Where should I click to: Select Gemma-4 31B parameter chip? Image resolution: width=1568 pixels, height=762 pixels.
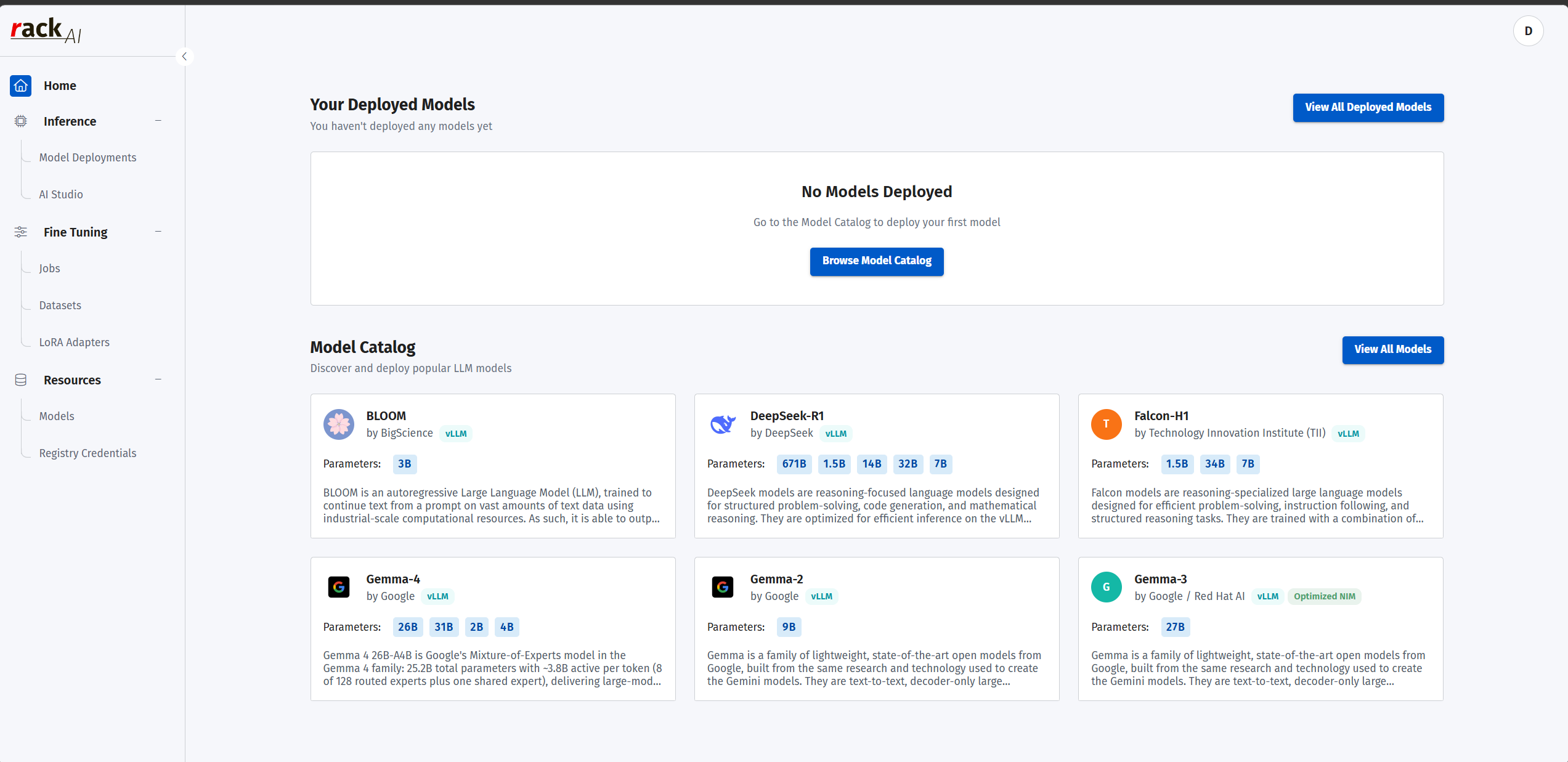point(444,627)
